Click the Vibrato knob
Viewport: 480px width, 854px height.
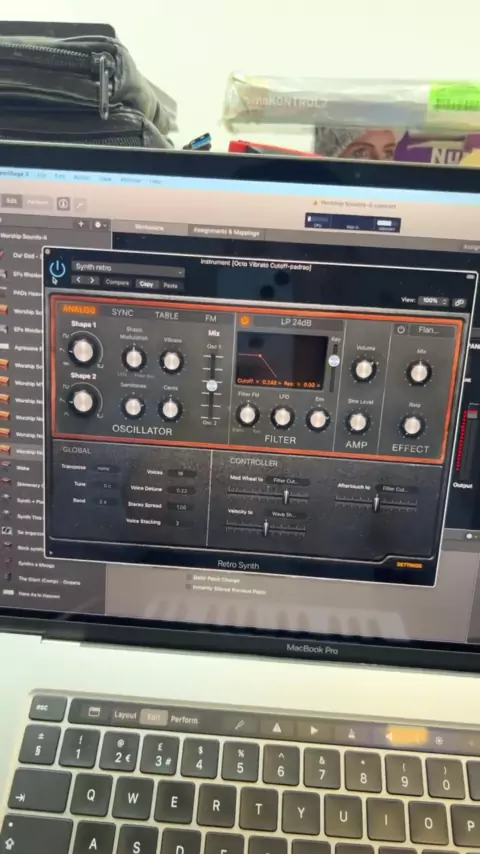172,362
